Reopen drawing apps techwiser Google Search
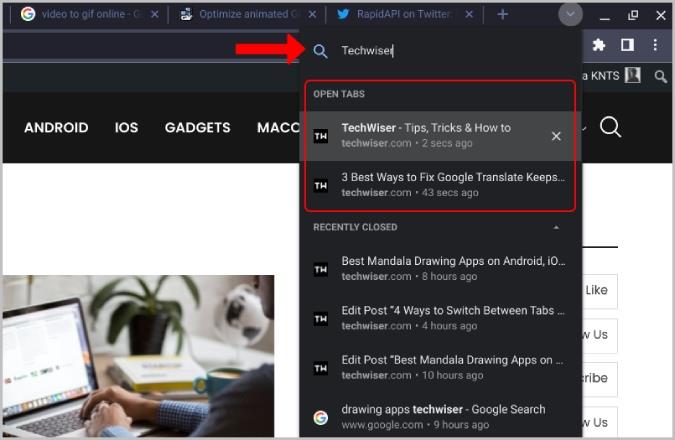This screenshot has width=675, height=440. 440,417
